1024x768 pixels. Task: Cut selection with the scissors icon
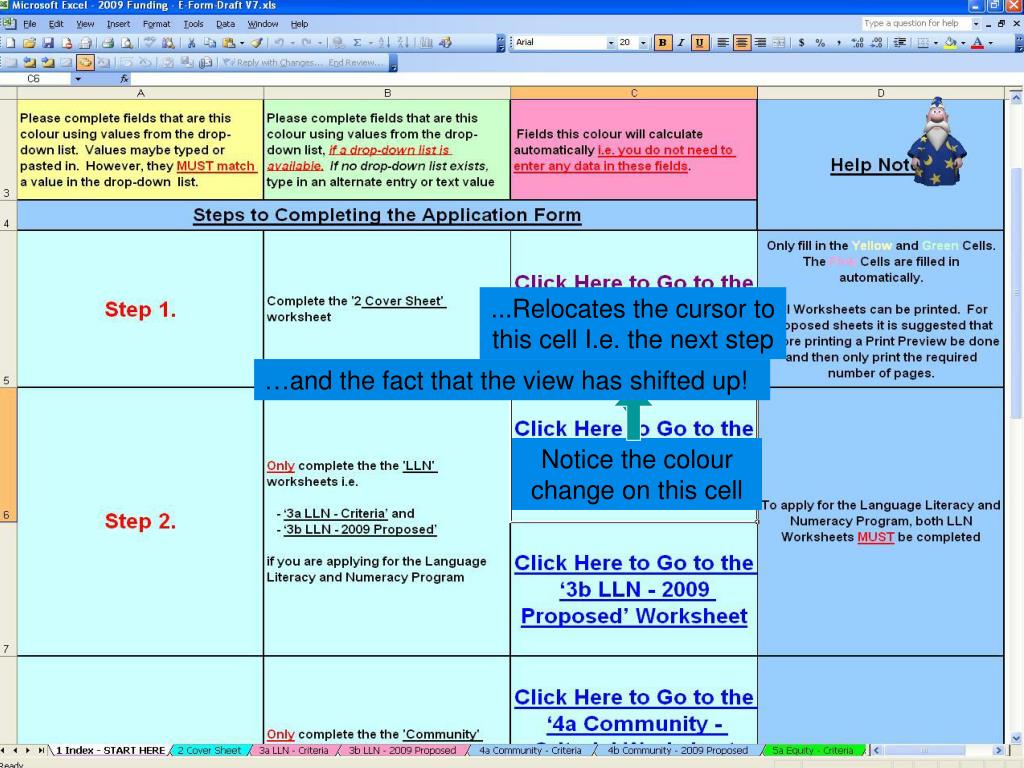click(x=191, y=42)
